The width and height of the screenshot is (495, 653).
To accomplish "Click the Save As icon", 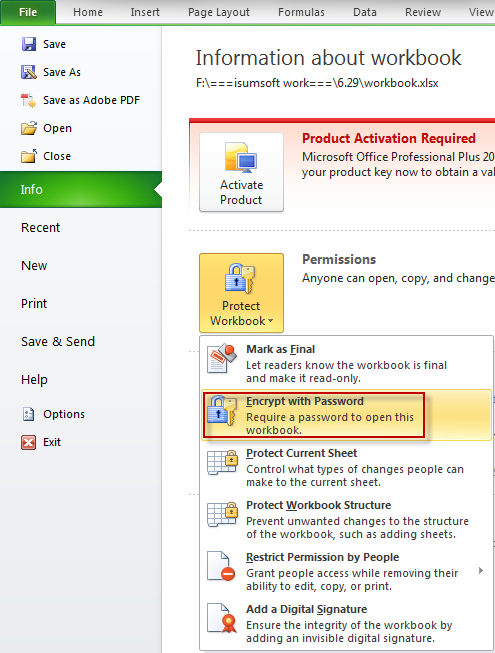I will point(29,72).
